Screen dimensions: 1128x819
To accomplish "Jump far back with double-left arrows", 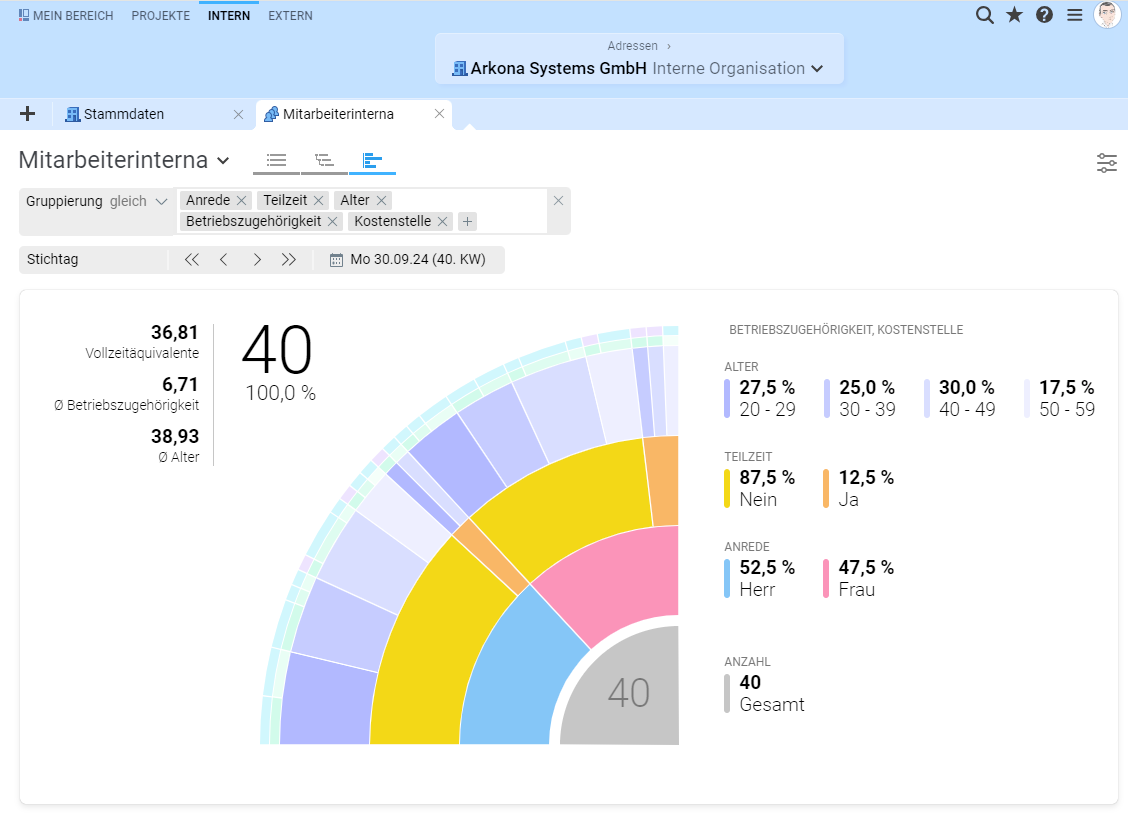I will (191, 260).
